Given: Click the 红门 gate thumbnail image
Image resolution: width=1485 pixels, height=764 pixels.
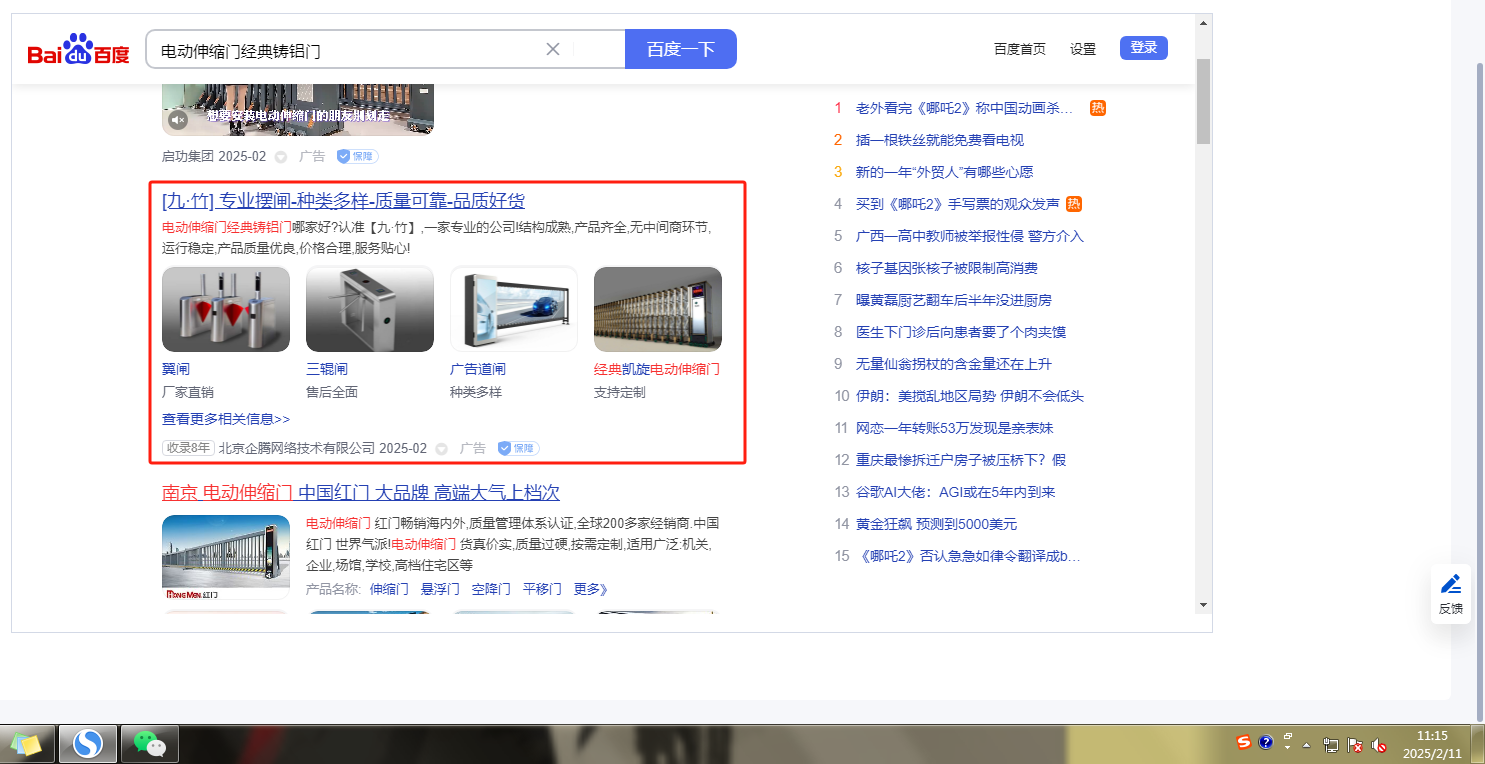Looking at the screenshot, I should coord(226,557).
